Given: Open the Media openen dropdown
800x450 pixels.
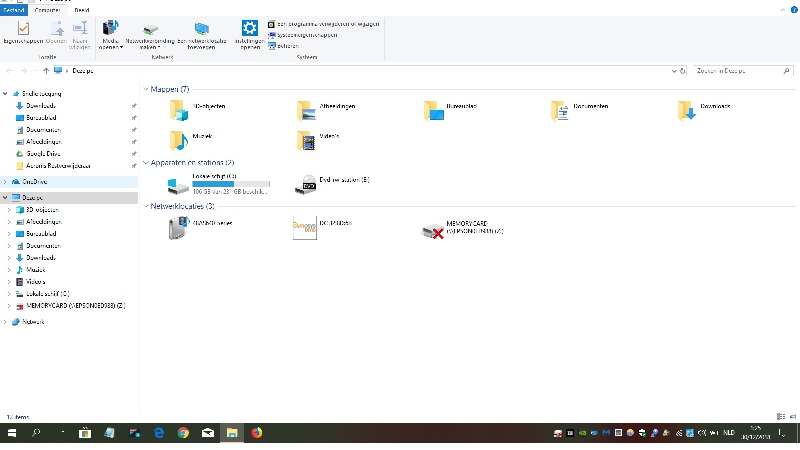Looking at the screenshot, I should [x=110, y=36].
